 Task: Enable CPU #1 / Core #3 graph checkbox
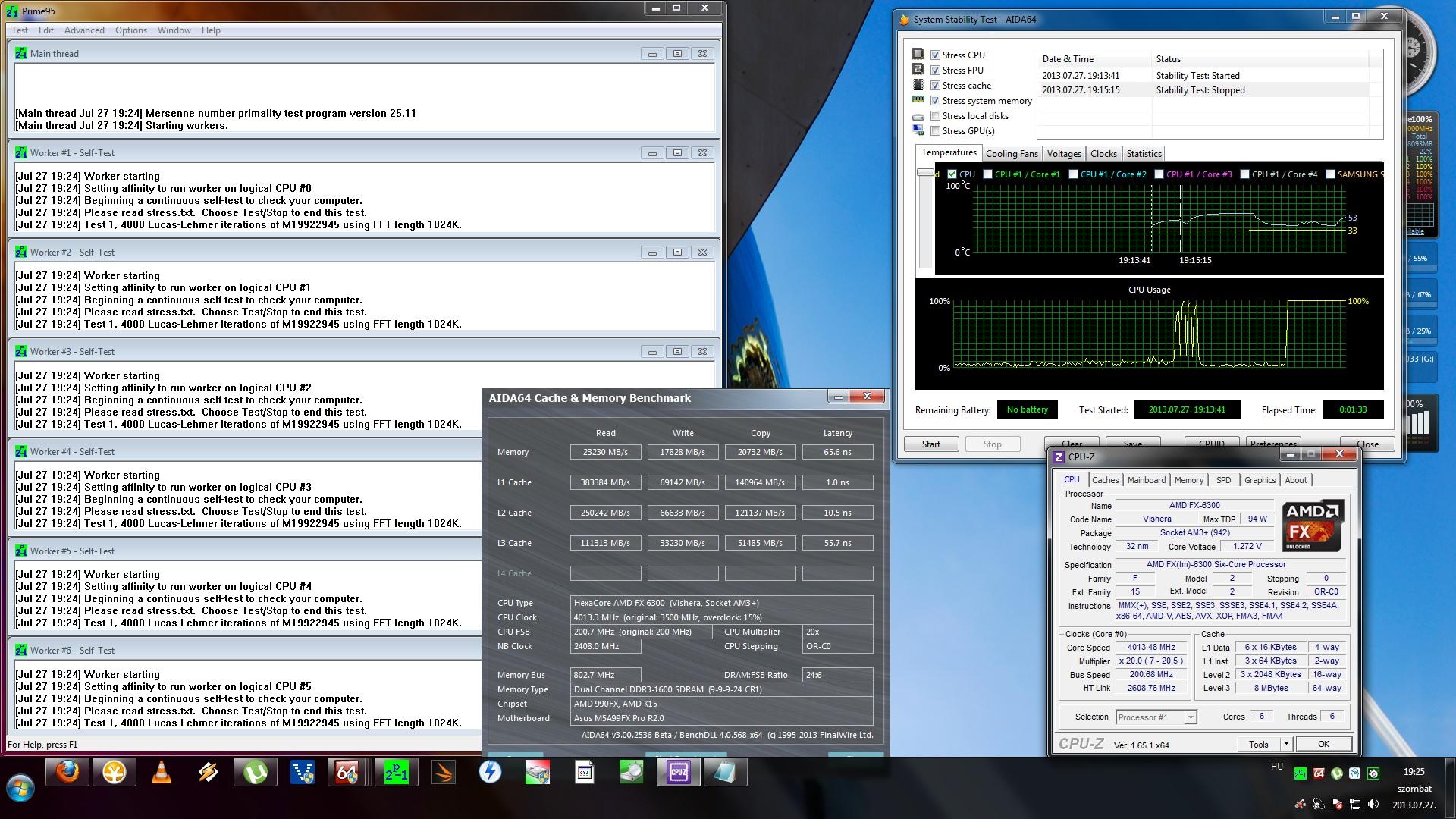point(1159,174)
